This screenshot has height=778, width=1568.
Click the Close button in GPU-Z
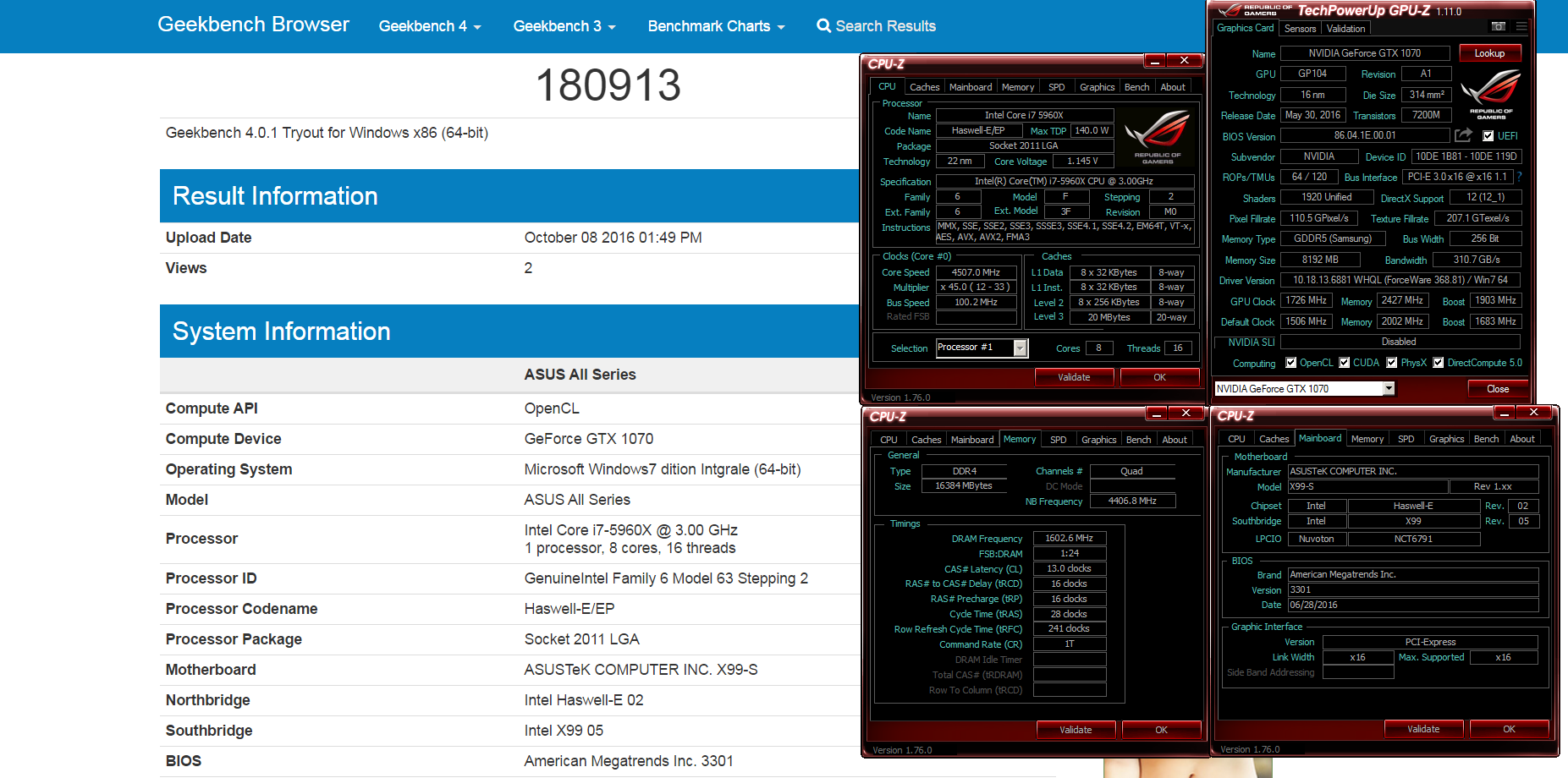pos(1498,389)
